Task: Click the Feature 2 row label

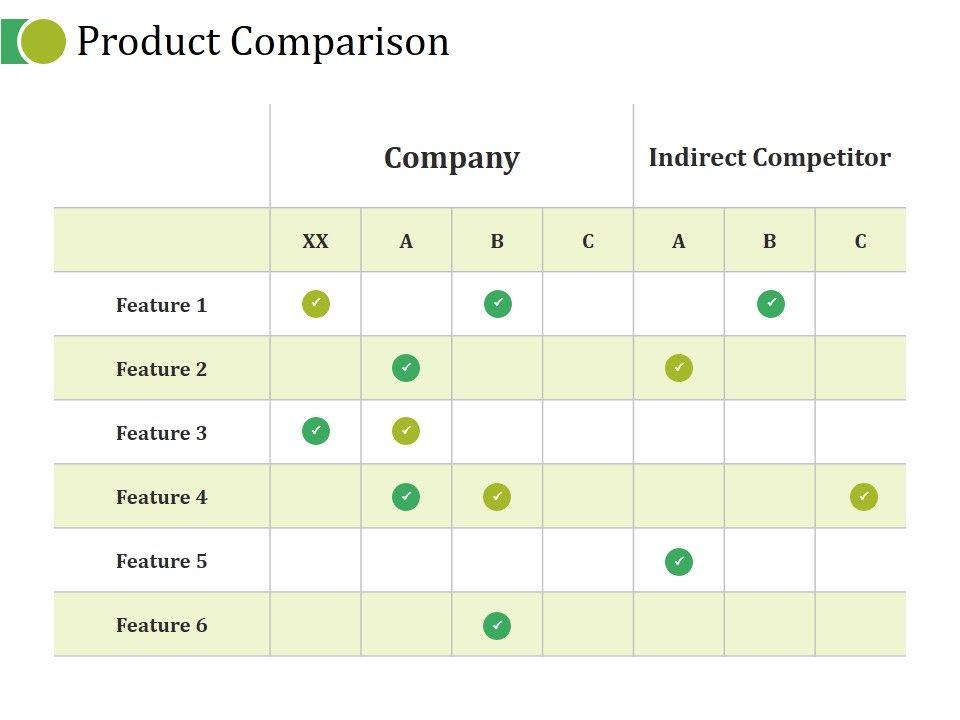Action: (161, 369)
